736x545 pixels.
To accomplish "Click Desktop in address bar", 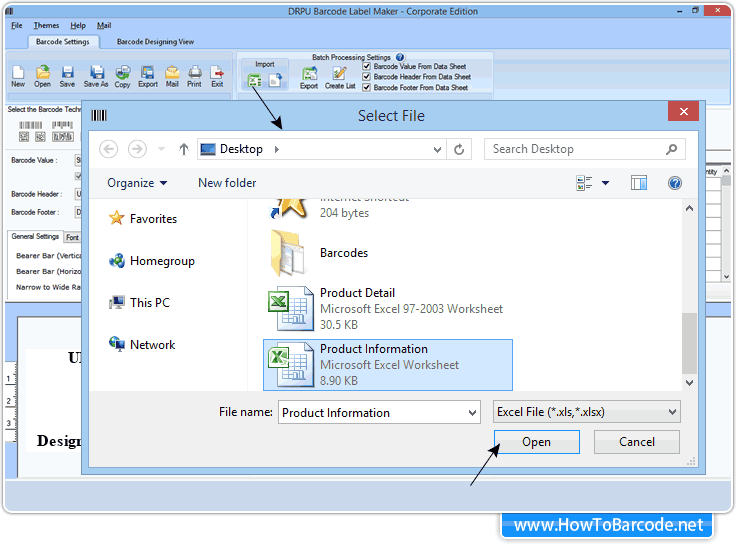I will point(241,149).
